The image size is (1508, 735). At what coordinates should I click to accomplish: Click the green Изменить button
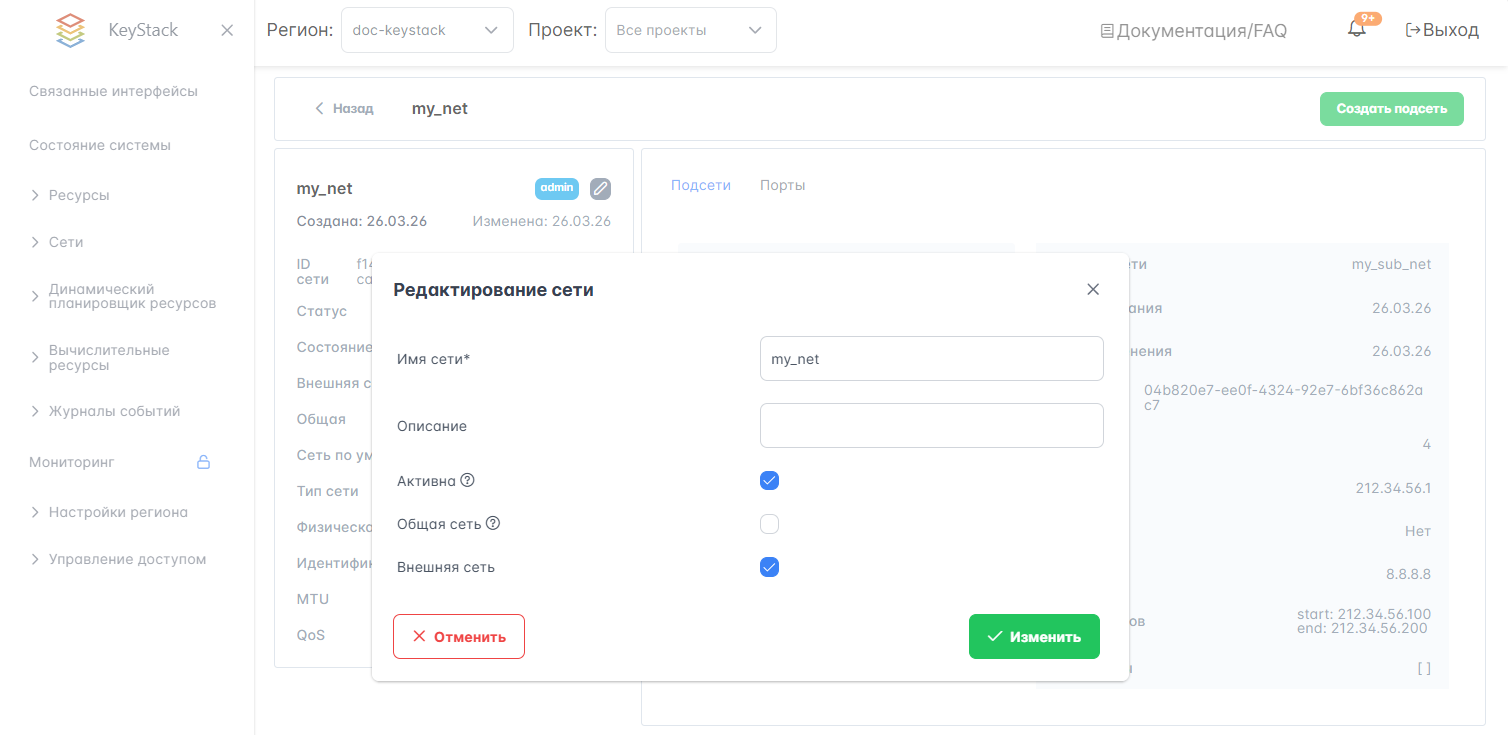[1034, 637]
